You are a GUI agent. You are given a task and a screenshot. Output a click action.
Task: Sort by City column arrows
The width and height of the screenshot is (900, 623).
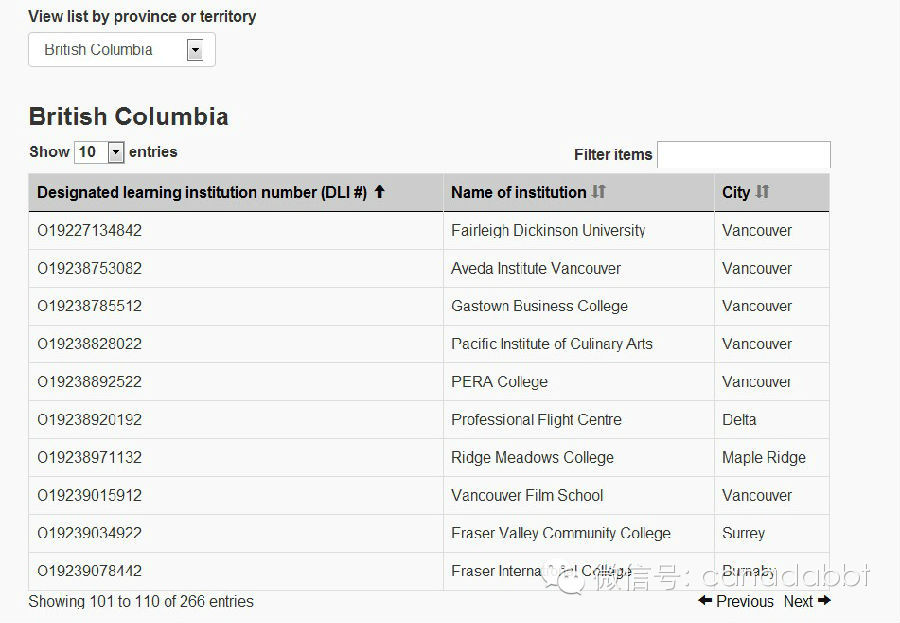[x=762, y=192]
